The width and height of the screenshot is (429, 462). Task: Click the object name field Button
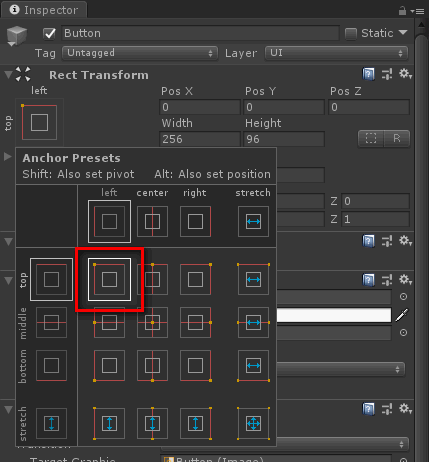click(200, 33)
